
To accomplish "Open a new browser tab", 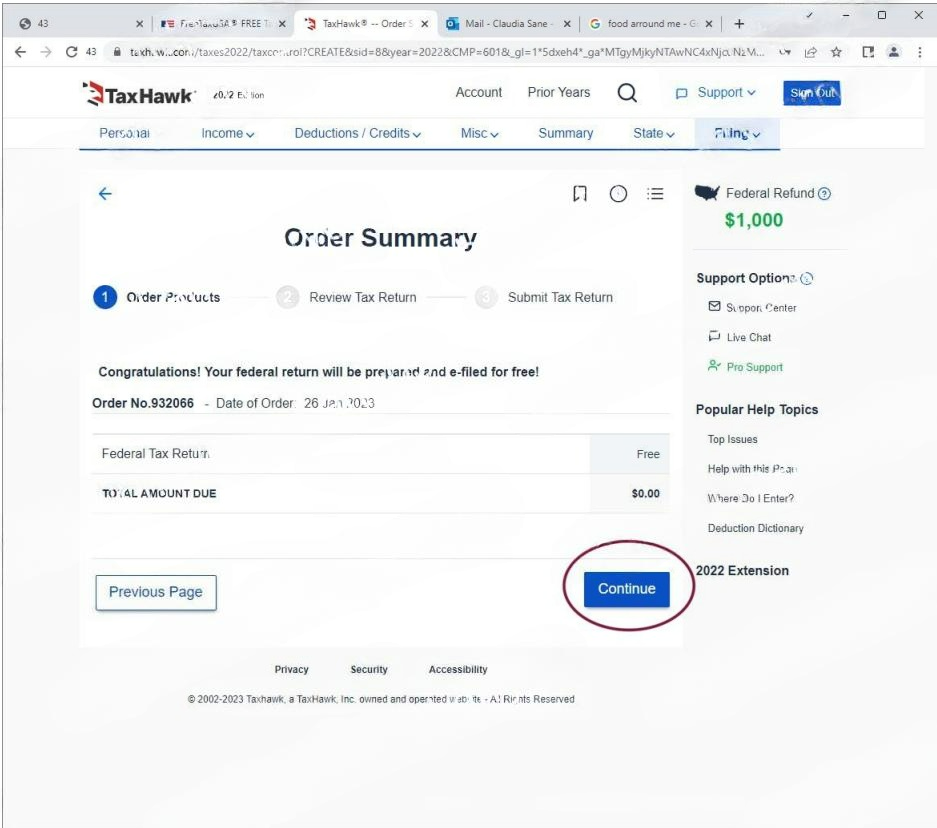I will point(739,24).
